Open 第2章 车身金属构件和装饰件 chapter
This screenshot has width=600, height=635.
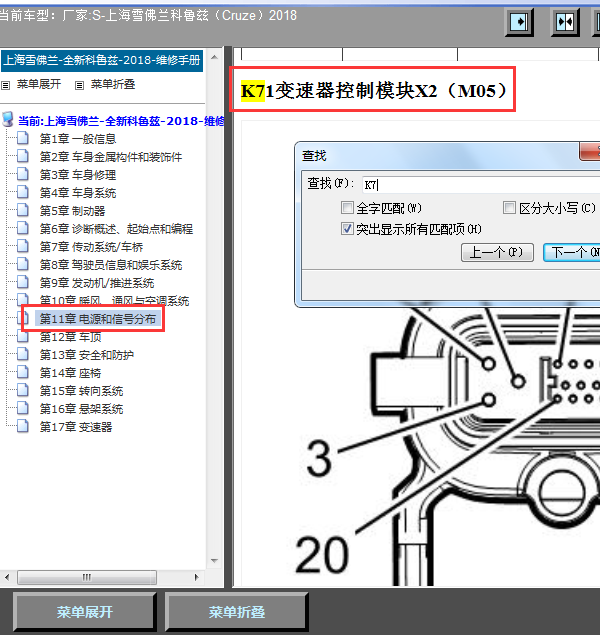[111, 157]
